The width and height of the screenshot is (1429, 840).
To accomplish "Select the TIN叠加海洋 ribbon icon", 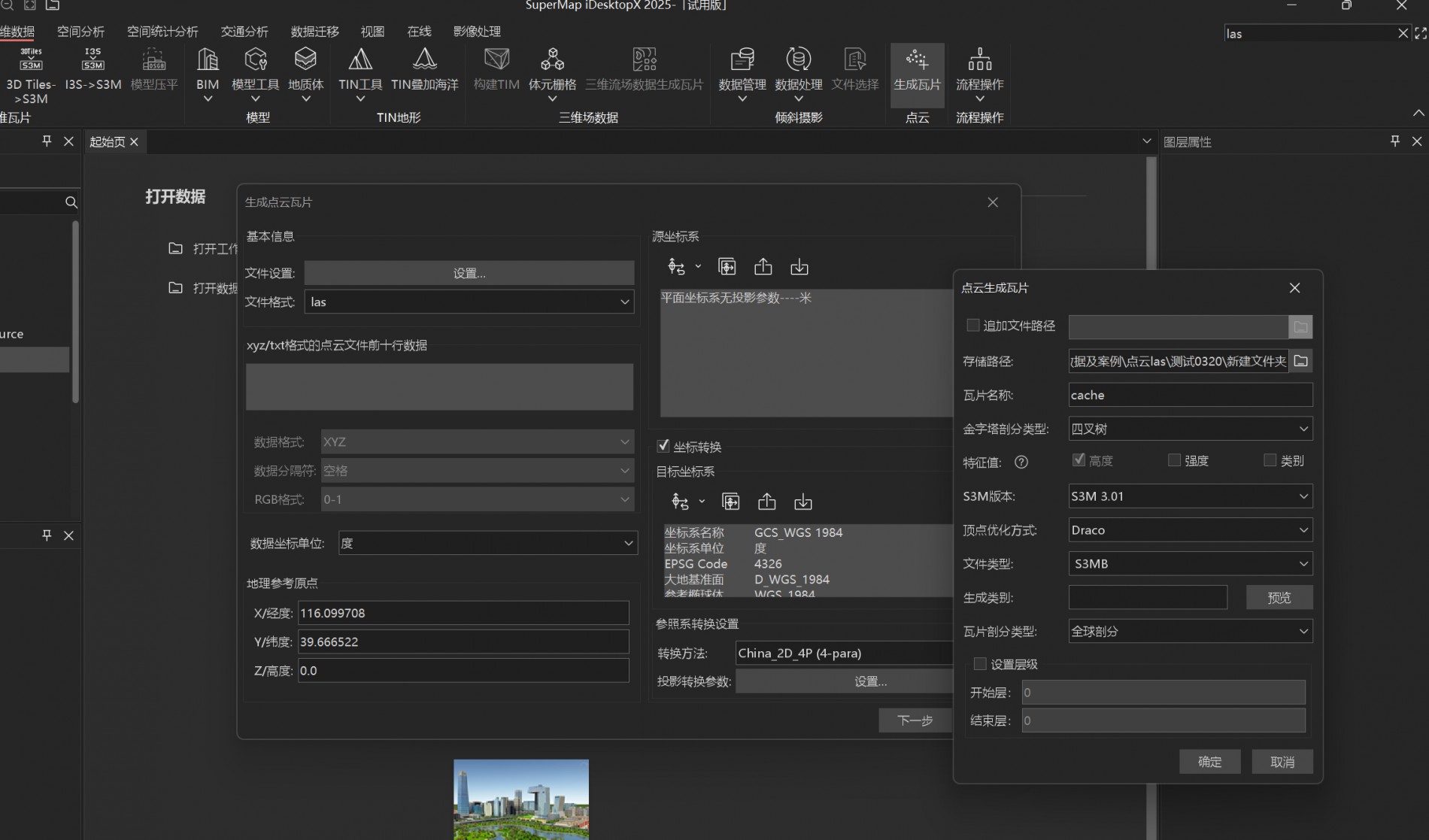I will coord(424,60).
